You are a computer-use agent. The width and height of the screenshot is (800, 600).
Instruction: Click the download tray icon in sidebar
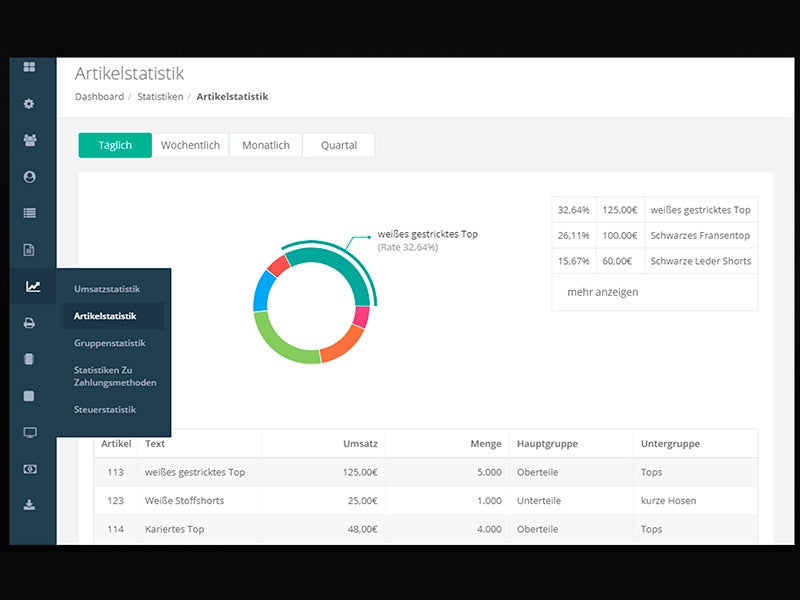[29, 505]
